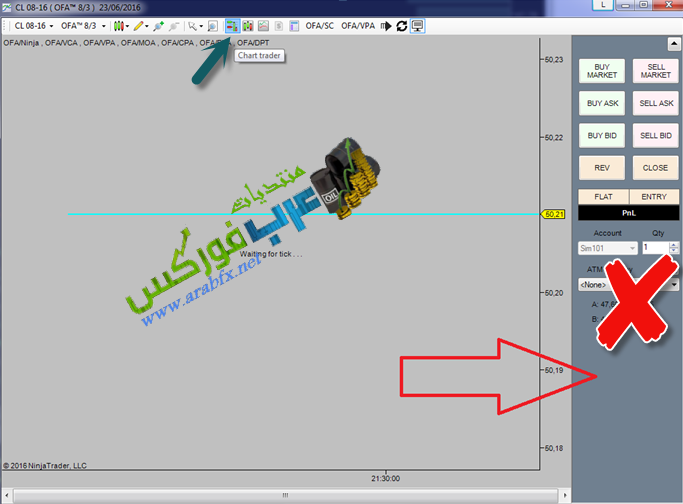683x504 pixels.
Task: Click the 50,22 price axis label
Action: pos(554,138)
